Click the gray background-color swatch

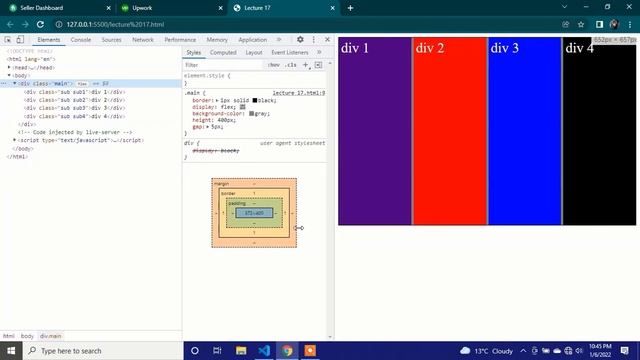point(251,113)
